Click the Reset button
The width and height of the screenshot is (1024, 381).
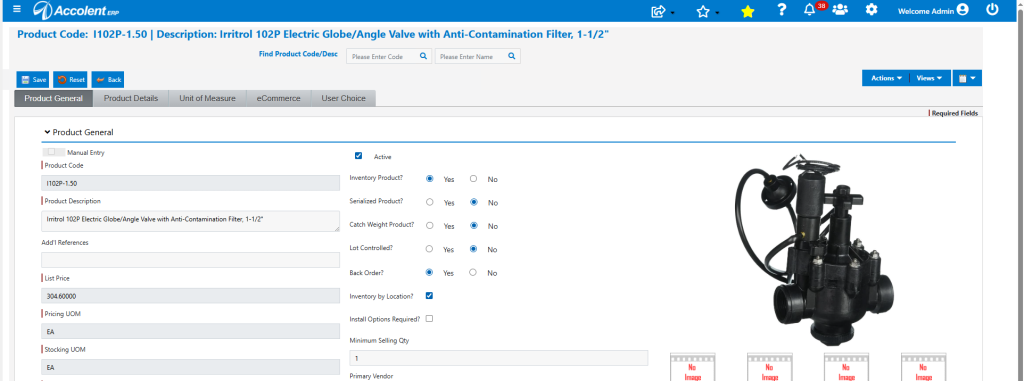(x=71, y=80)
